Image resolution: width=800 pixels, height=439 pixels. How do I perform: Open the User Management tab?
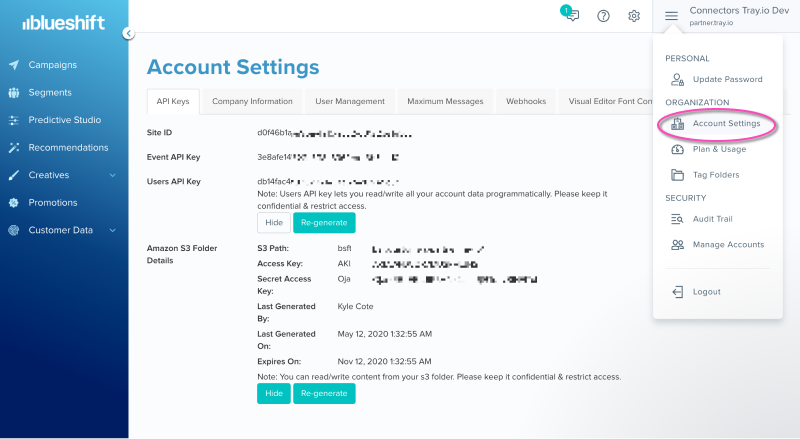click(349, 101)
